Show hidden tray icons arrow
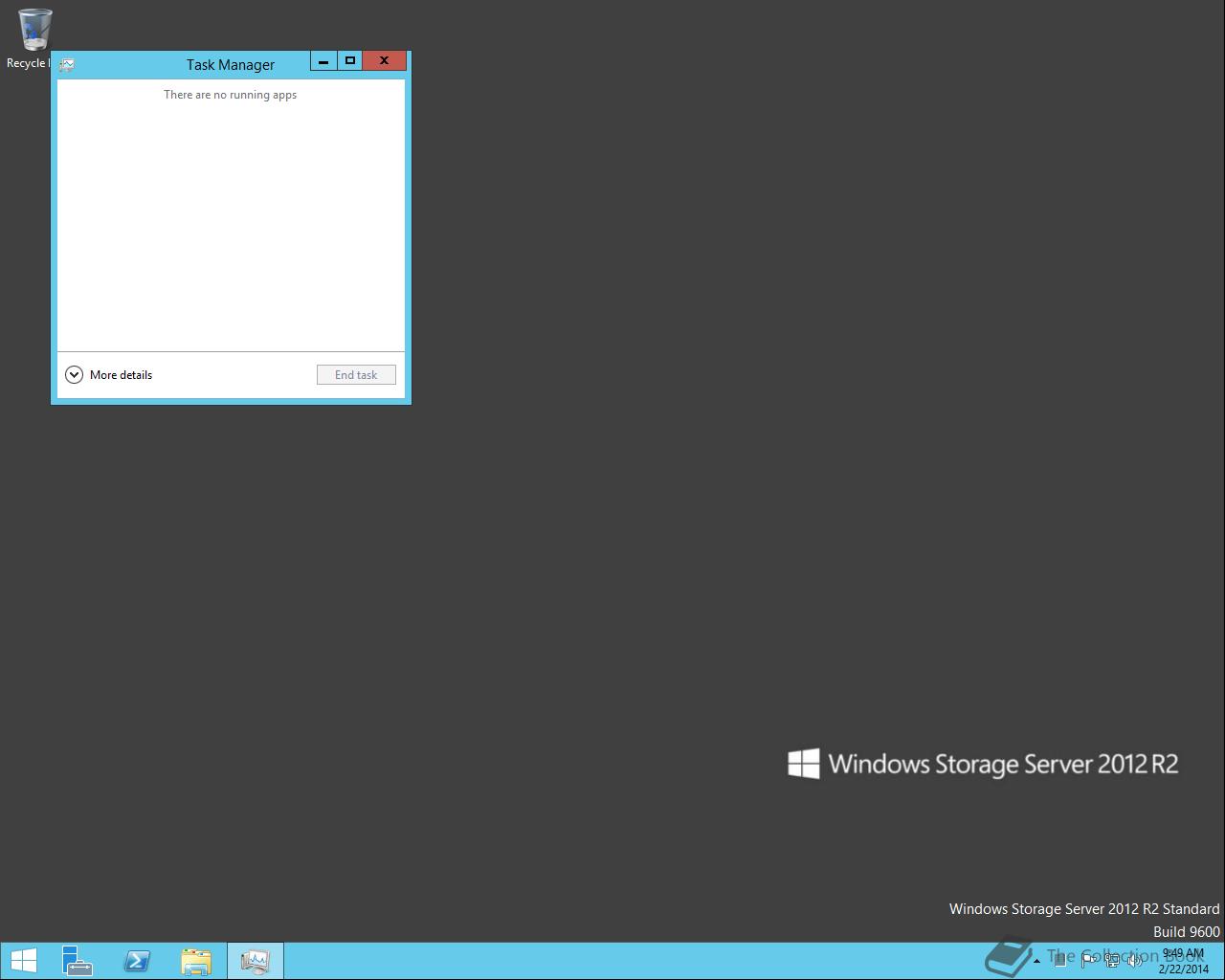The width and height of the screenshot is (1225, 980). [x=1036, y=961]
